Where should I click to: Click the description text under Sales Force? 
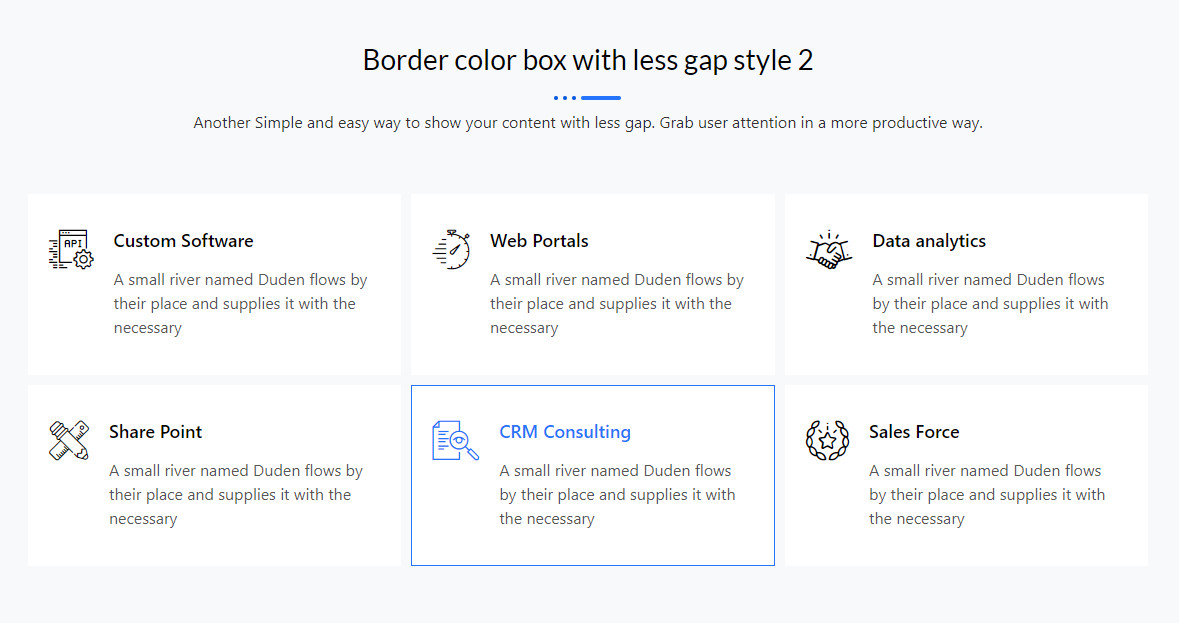click(986, 495)
